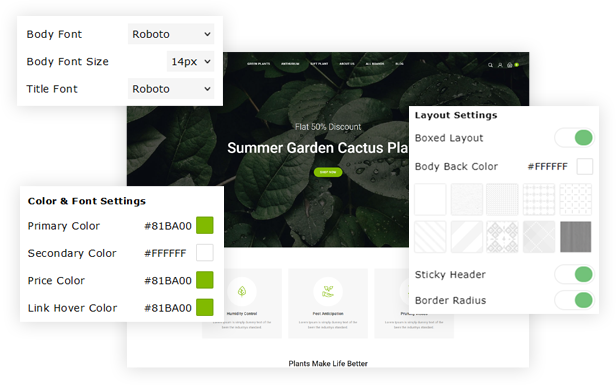The width and height of the screenshot is (616, 385).
Task: Click the Color & Font Settings heading
Action: [86, 201]
